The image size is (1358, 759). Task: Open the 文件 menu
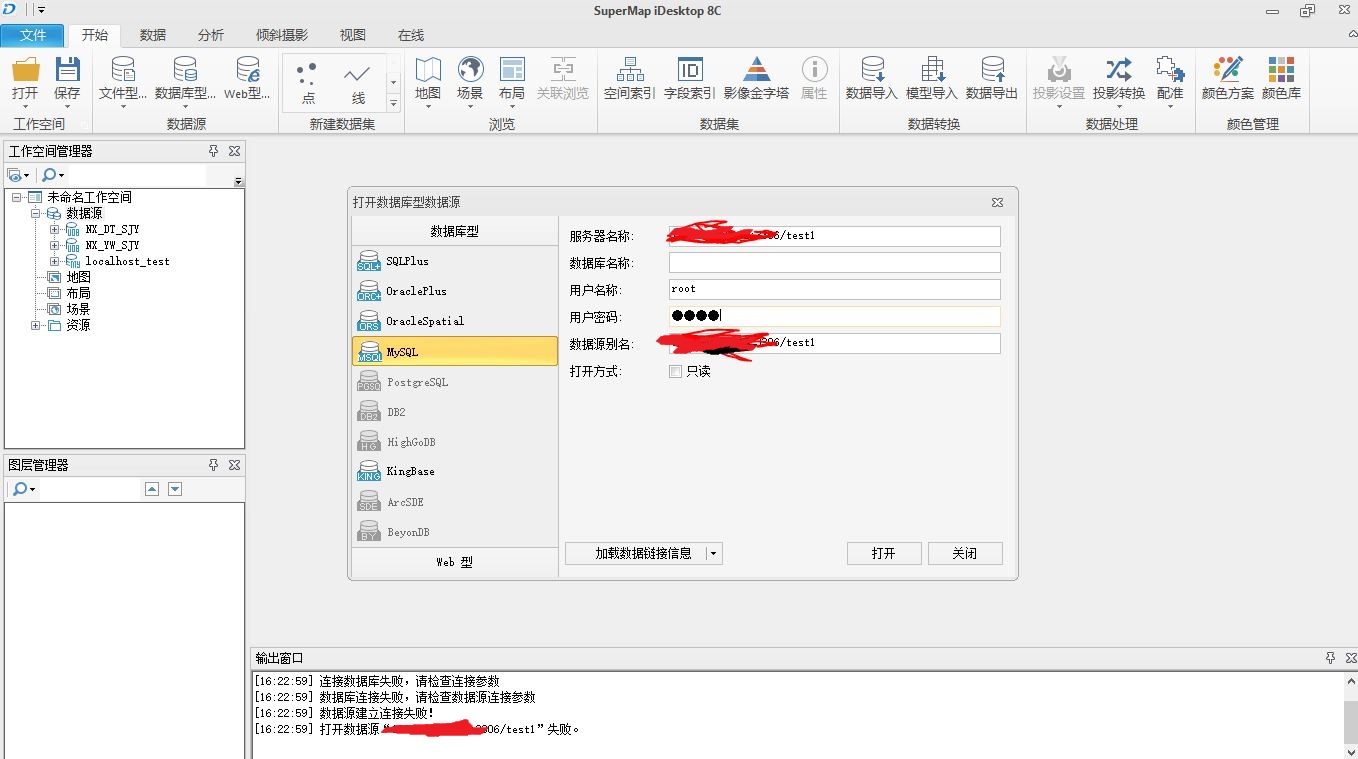33,35
